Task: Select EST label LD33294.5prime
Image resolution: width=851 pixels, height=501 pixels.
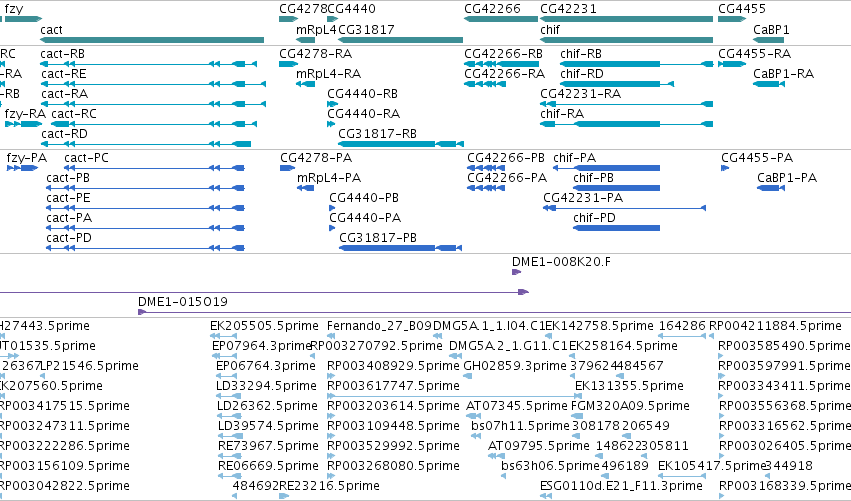Action: (x=266, y=386)
